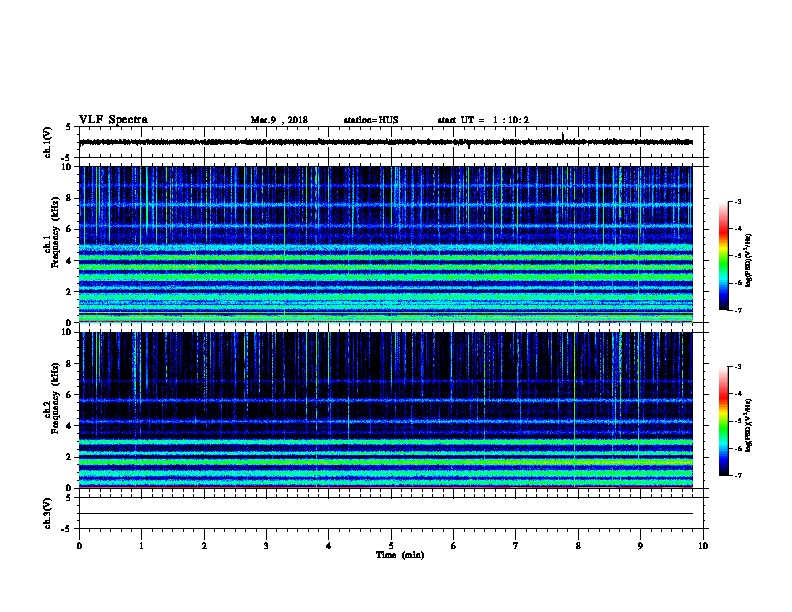Click the "8" frequency tick of ch.2 spectrogram
The image size is (792, 612).
pyautogui.click(x=69, y=364)
